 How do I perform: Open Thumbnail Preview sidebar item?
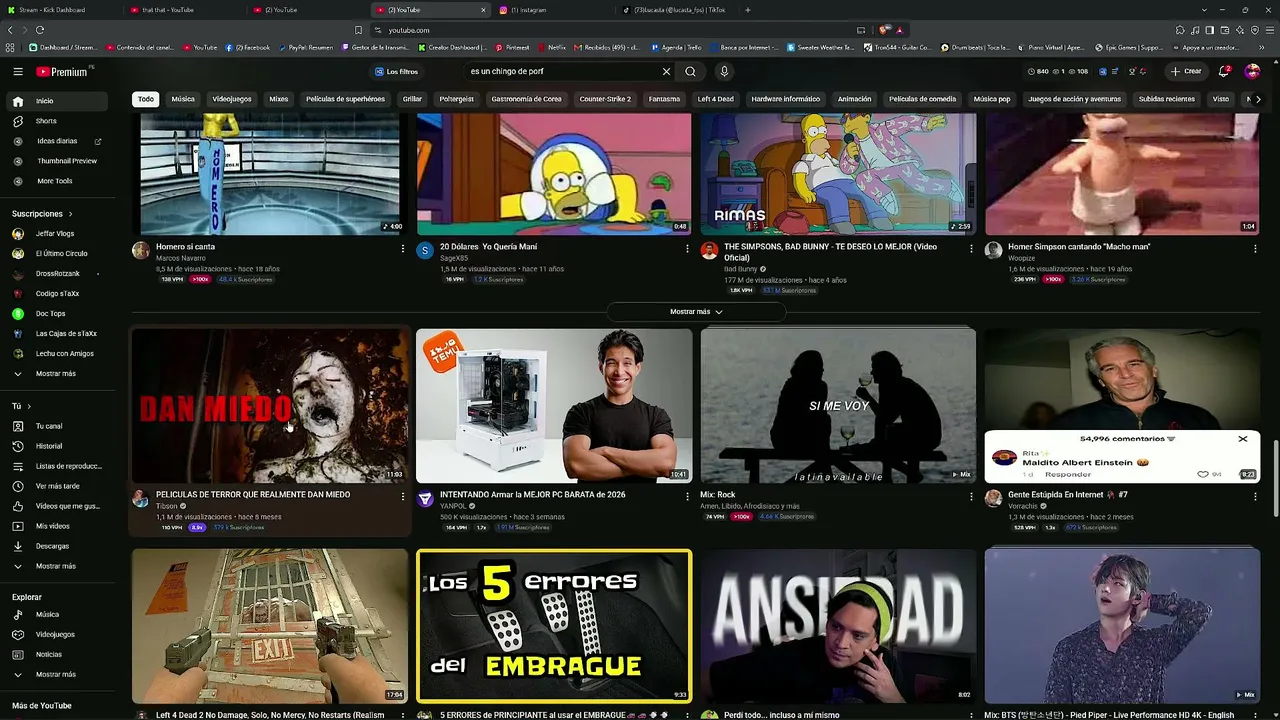point(67,161)
